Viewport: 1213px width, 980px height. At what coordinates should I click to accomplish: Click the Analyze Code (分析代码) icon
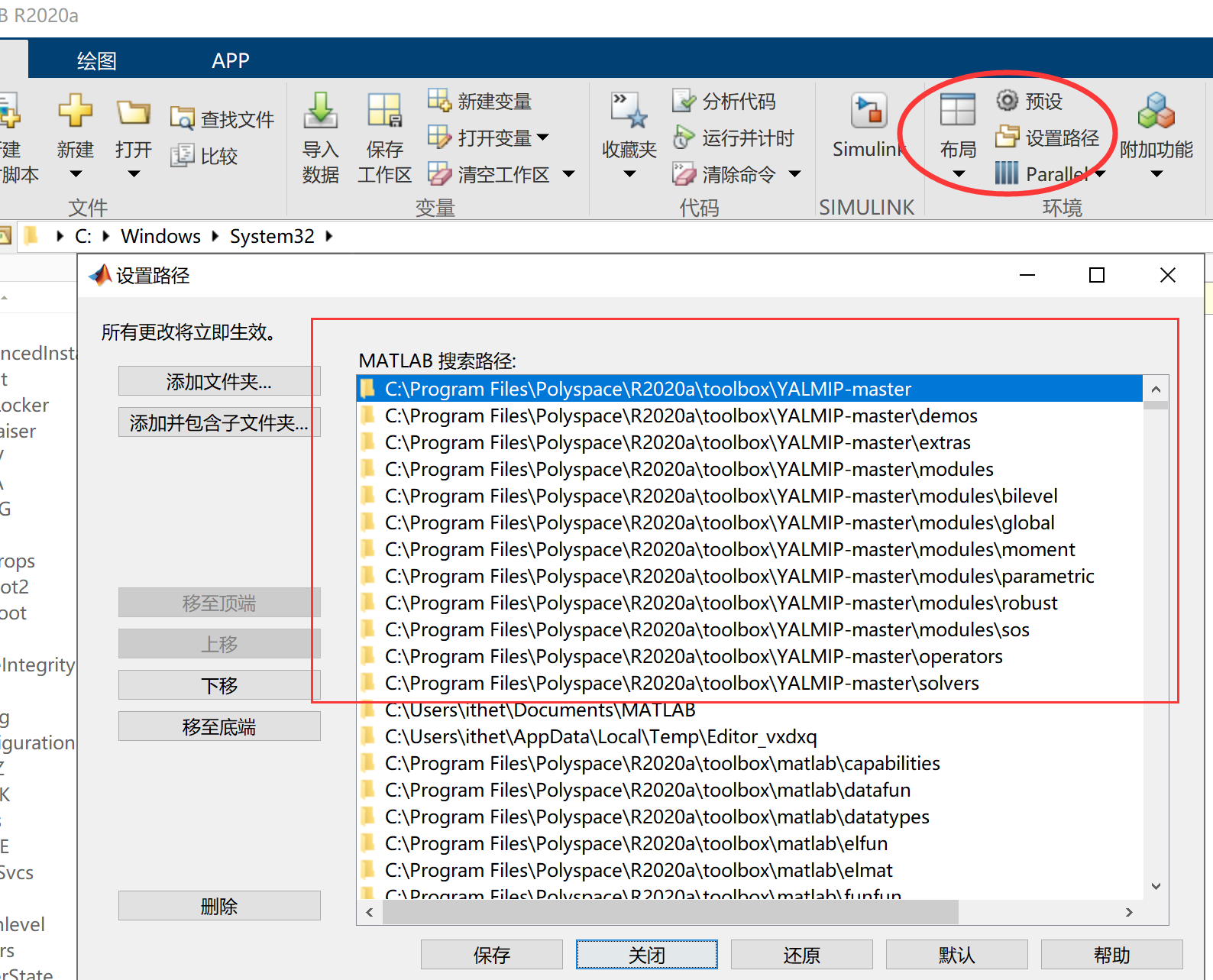[x=684, y=100]
